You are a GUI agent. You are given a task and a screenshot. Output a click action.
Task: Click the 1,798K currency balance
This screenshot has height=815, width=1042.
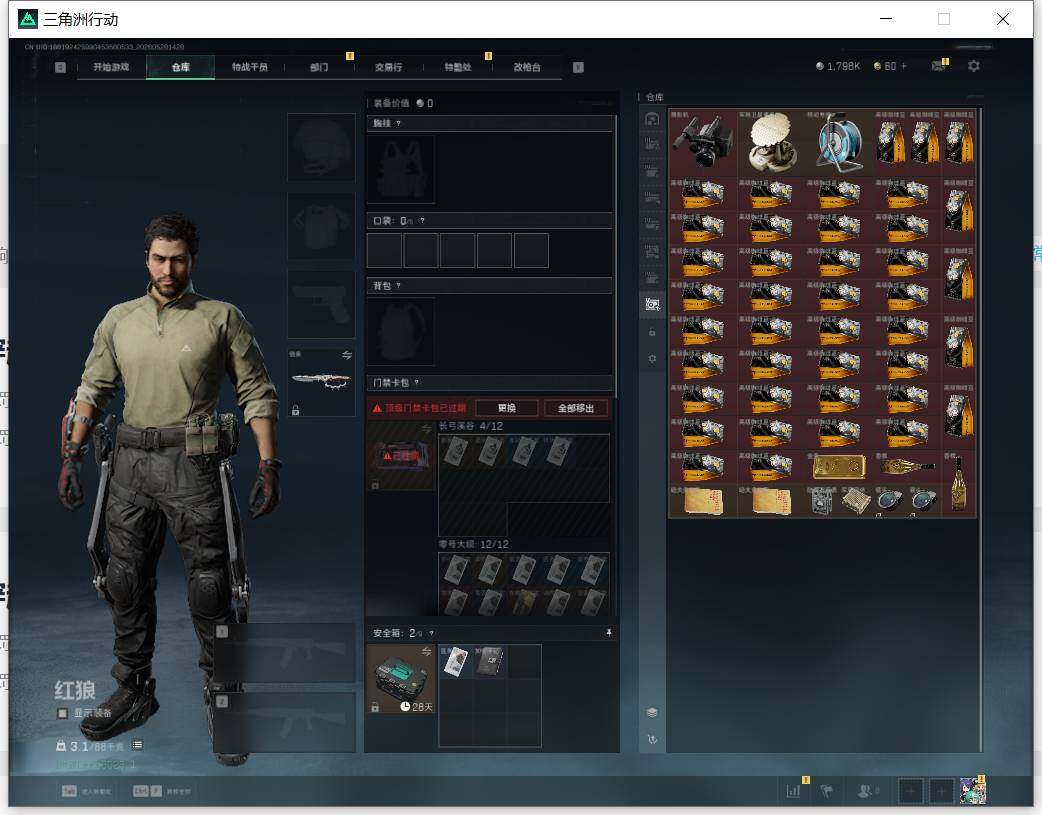pos(838,66)
